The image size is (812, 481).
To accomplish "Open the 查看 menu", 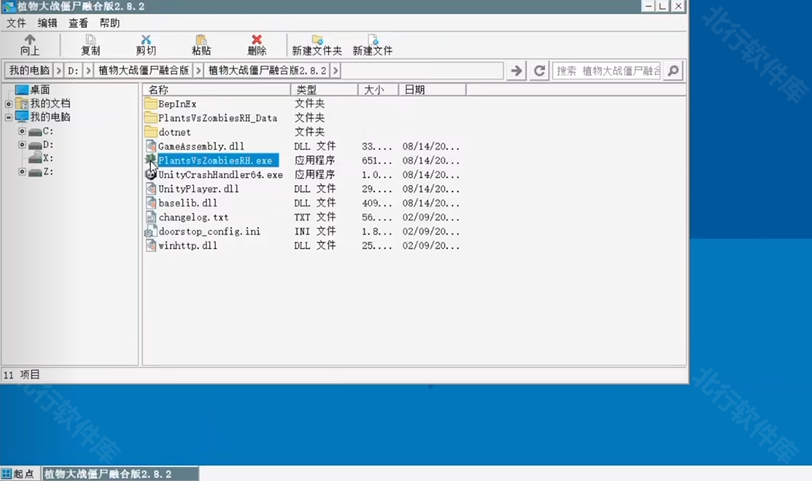I will [78, 23].
